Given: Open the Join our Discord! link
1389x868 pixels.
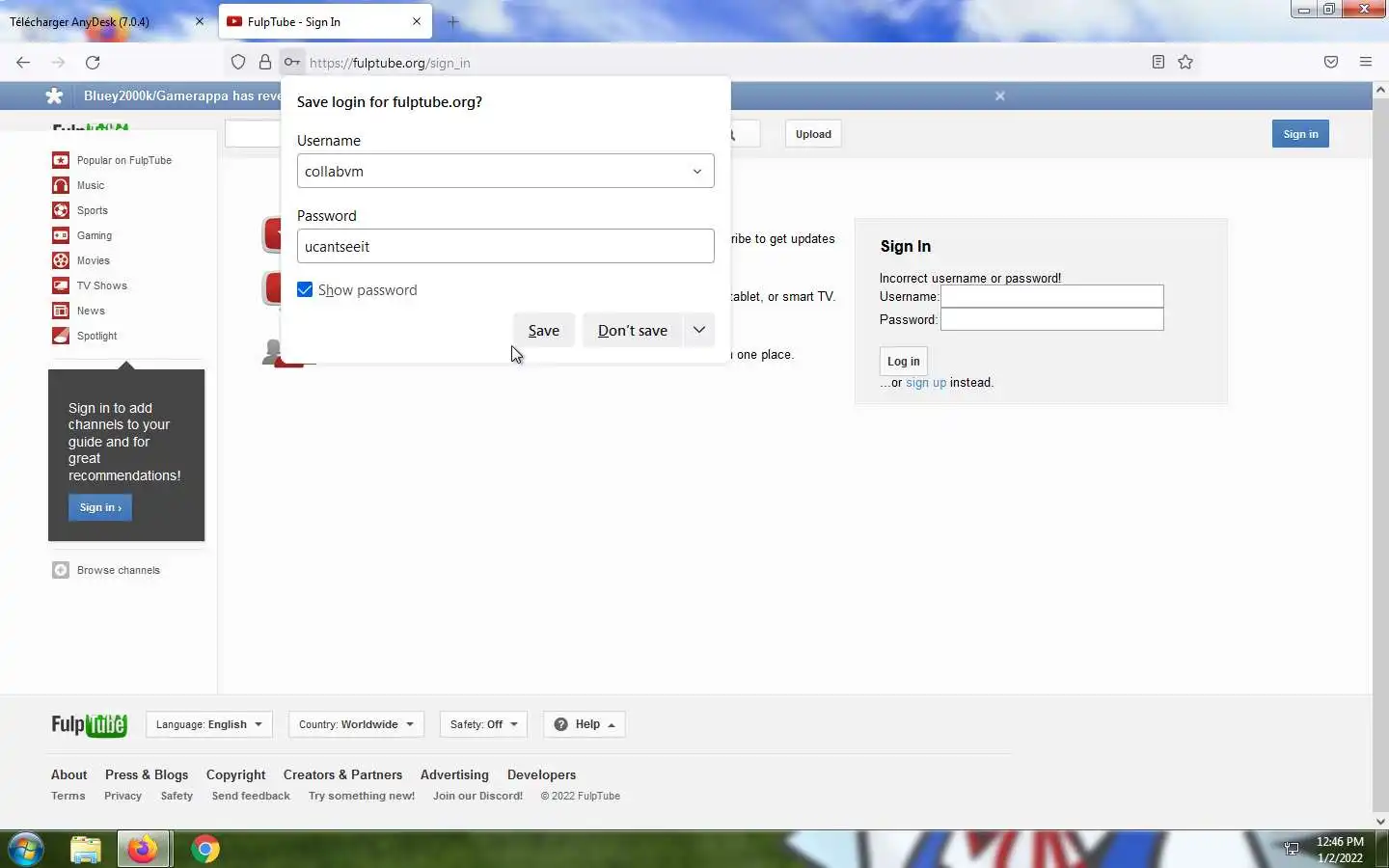Looking at the screenshot, I should 477,796.
